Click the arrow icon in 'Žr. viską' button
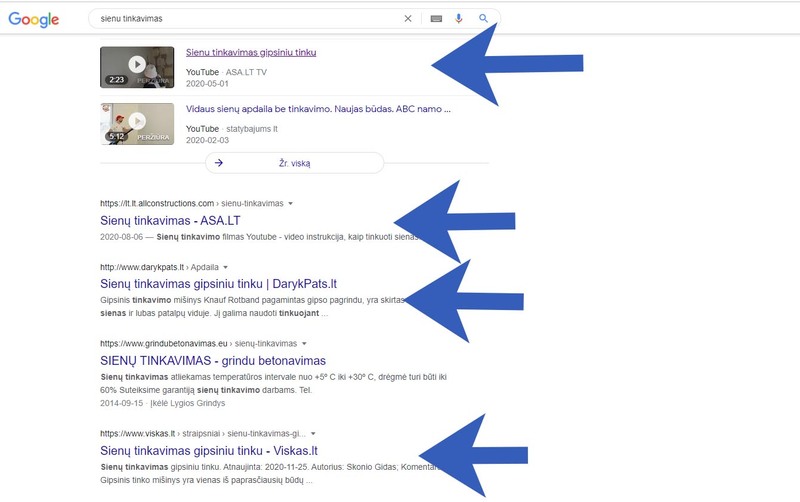The width and height of the screenshot is (800, 502). point(219,163)
